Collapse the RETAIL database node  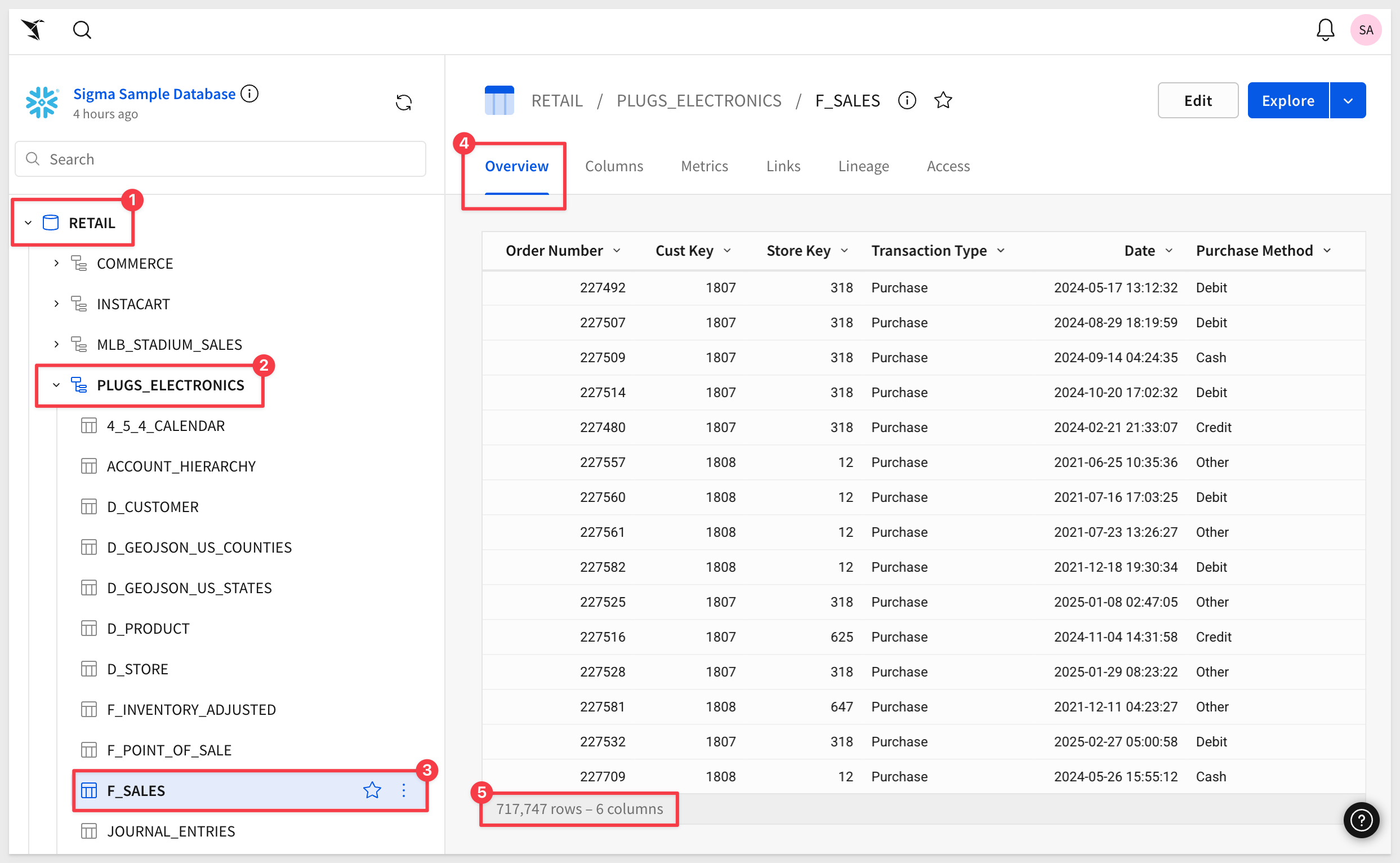click(x=28, y=223)
